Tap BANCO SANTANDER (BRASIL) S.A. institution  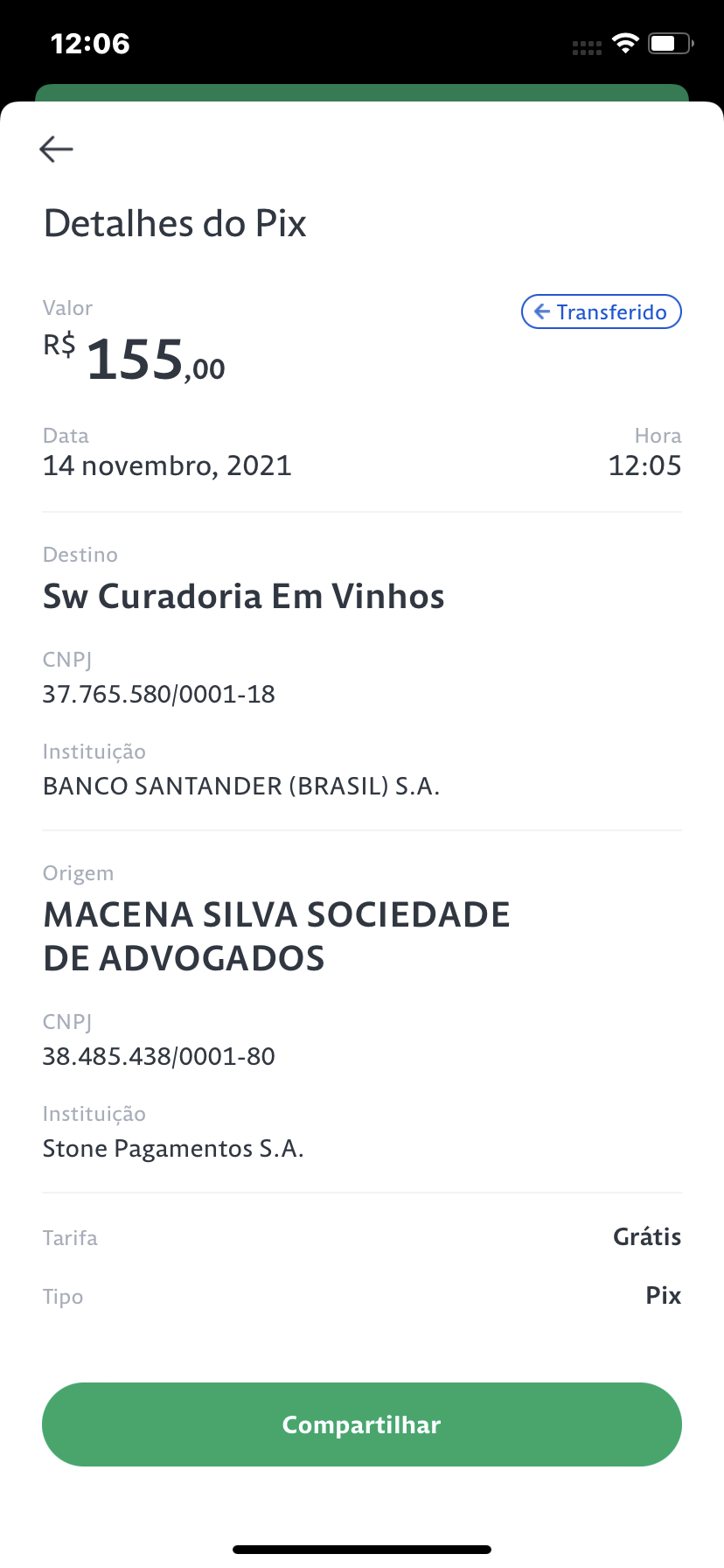coord(241,786)
